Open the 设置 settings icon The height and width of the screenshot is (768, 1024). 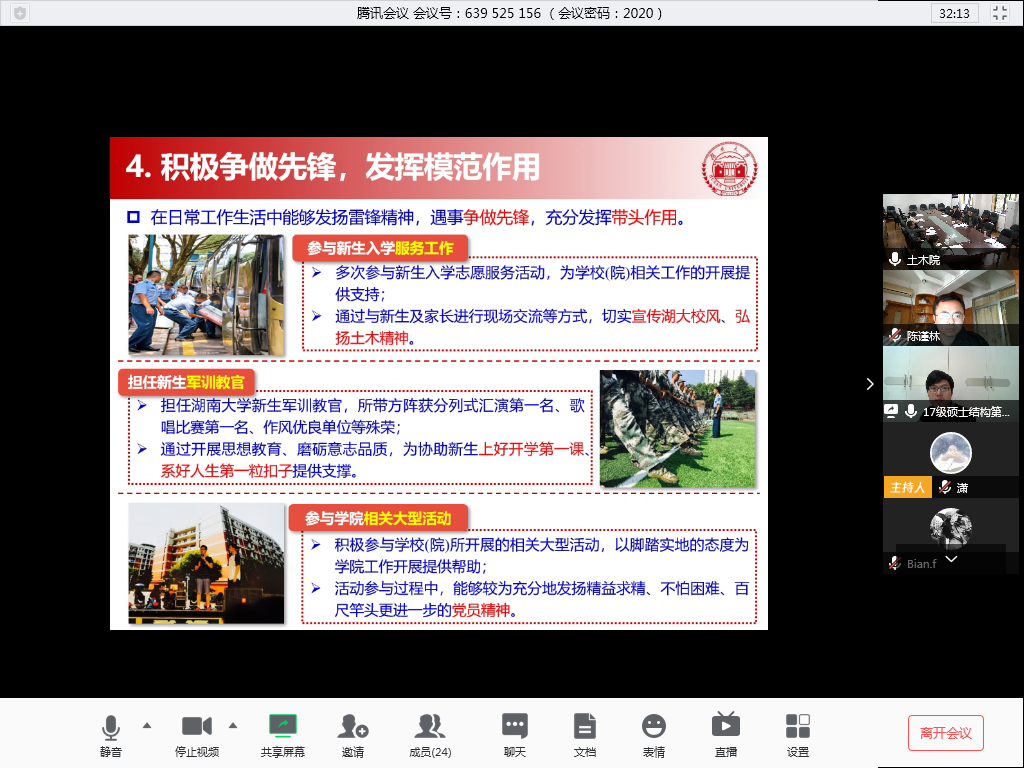coord(797,733)
